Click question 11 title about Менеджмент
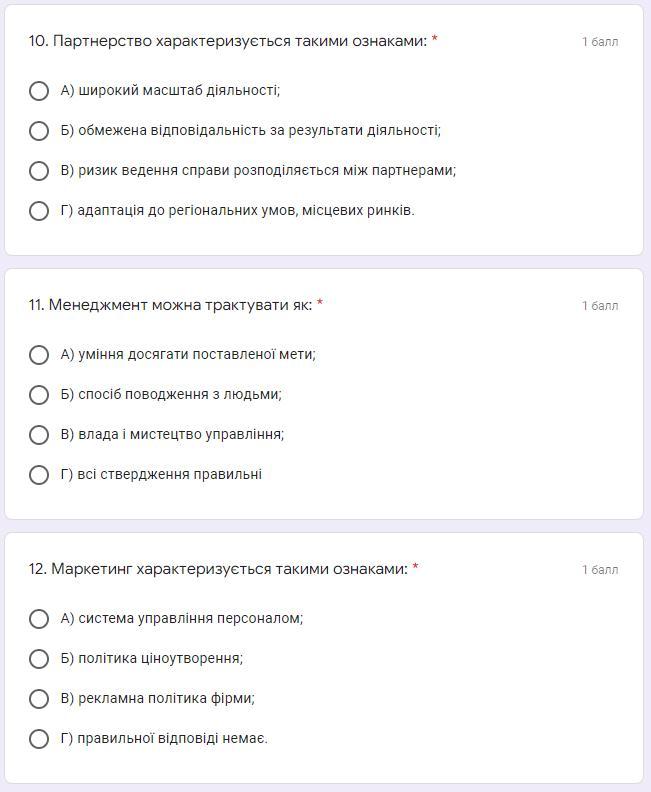651x792 pixels. click(170, 305)
